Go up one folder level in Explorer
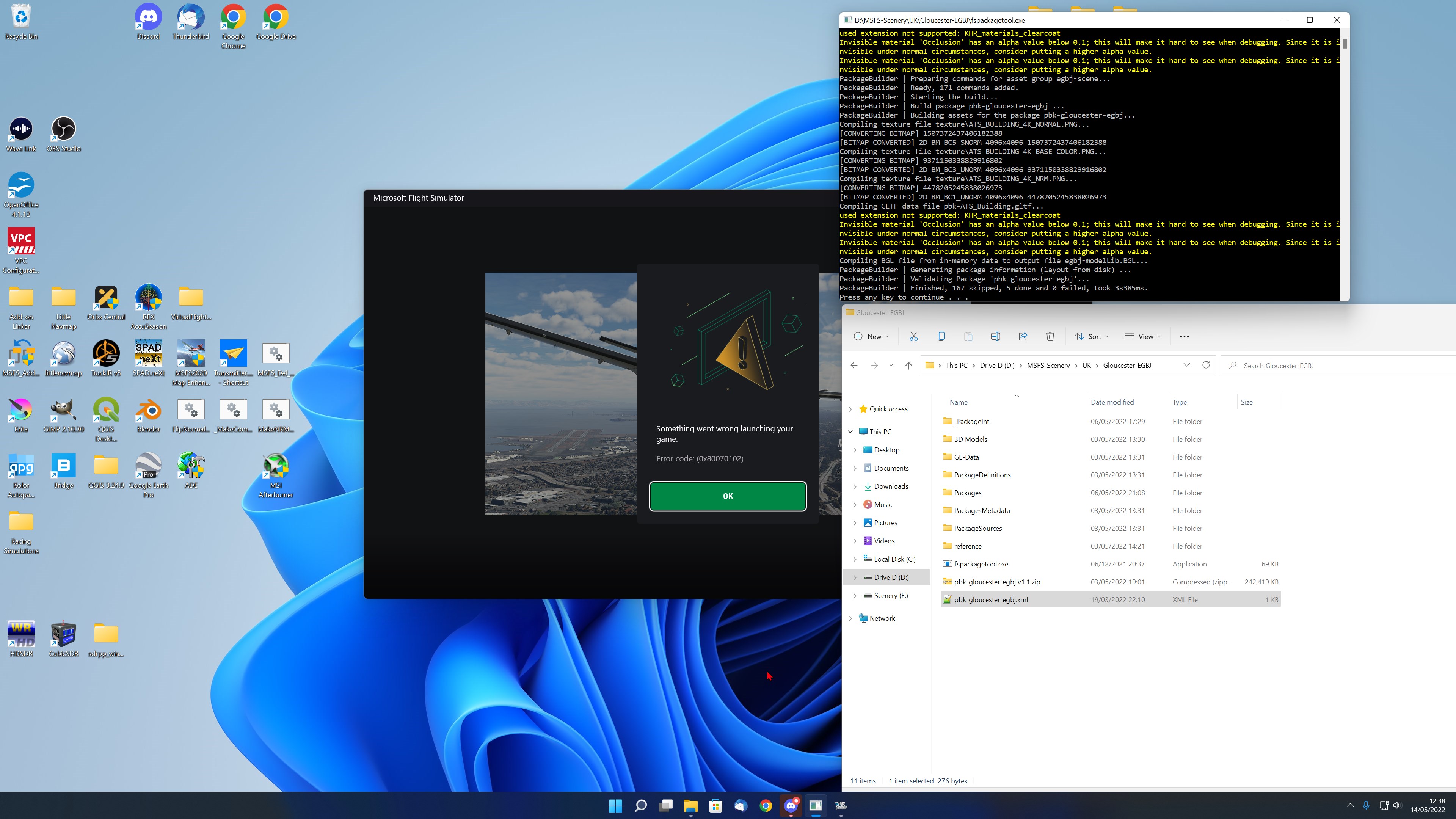This screenshot has height=819, width=1456. tap(908, 365)
